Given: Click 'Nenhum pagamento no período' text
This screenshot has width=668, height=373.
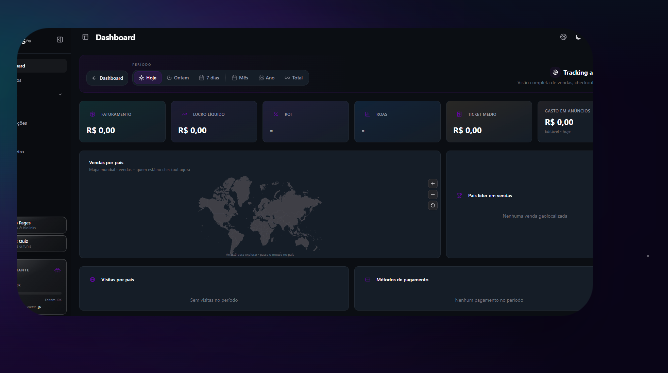Looking at the screenshot, I should tap(489, 300).
